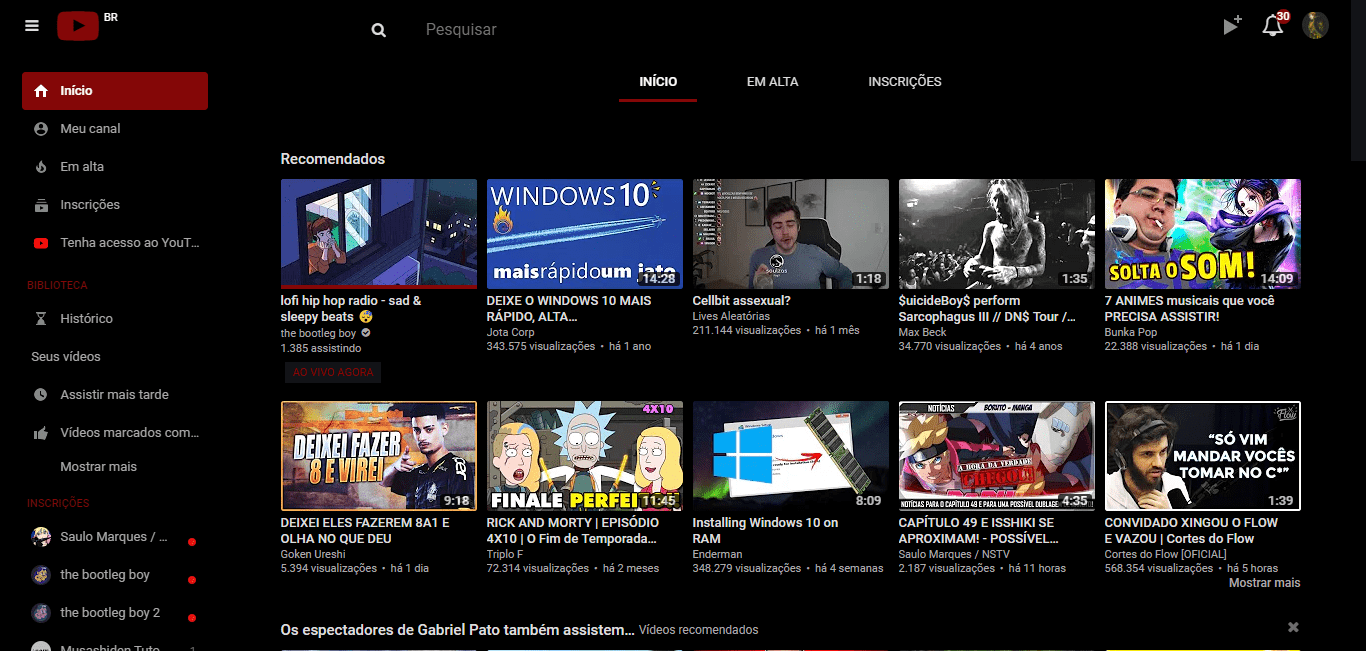The width and height of the screenshot is (1366, 651).
Task: Open the account avatar menu
Action: (1315, 26)
